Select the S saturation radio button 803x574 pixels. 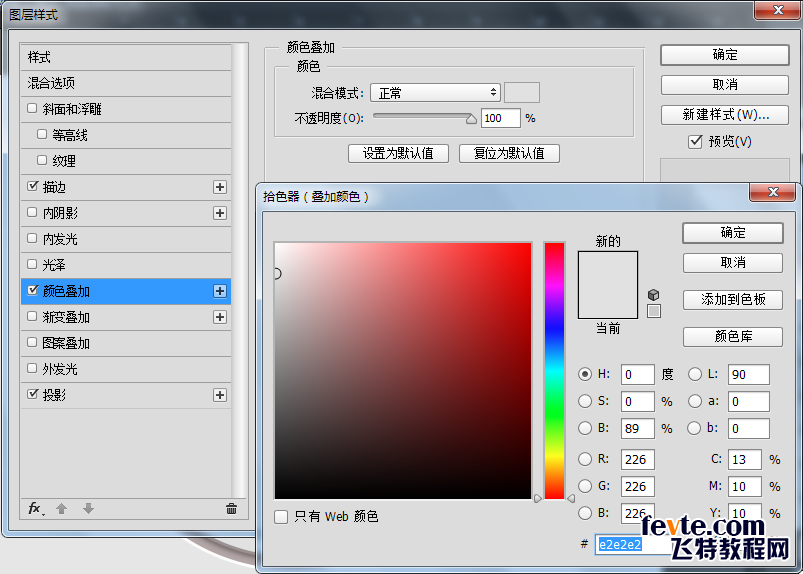585,401
